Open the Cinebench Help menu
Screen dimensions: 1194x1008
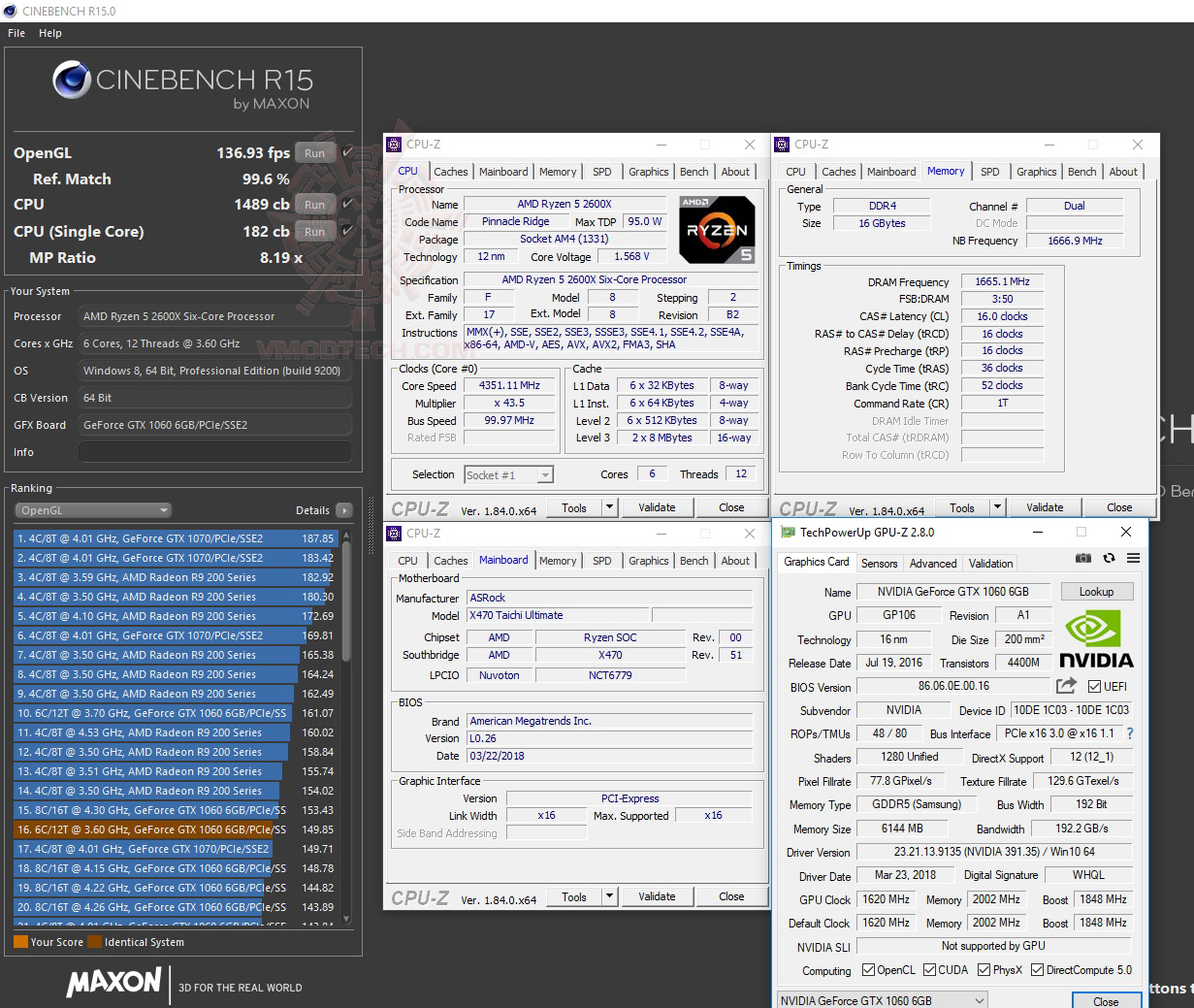click(x=50, y=33)
